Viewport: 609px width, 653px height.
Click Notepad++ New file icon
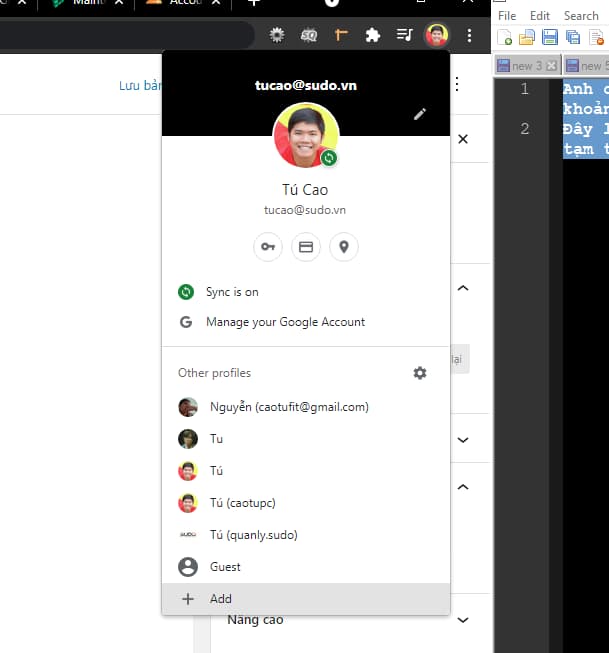pos(504,37)
